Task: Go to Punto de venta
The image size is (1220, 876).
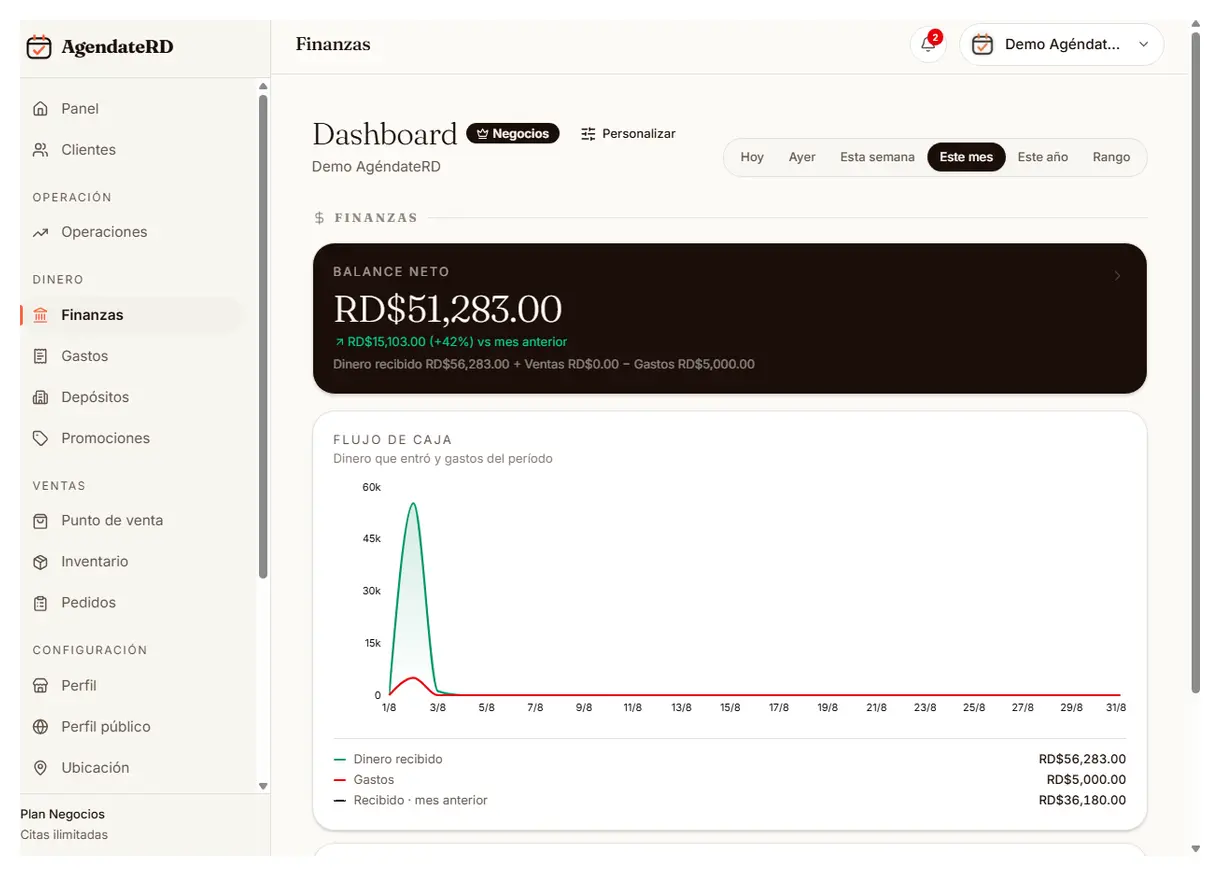Action: (132, 521)
